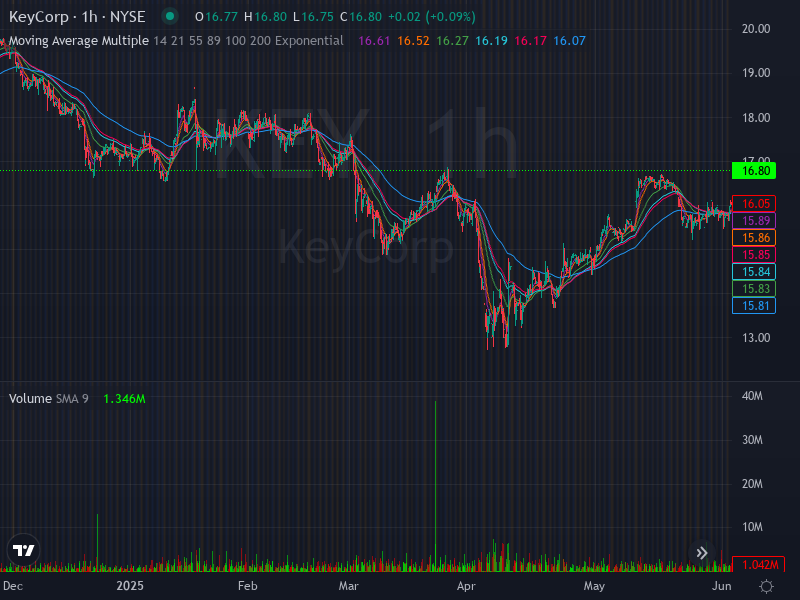Click the red 16.05 price label
The image size is (800, 600).
(754, 204)
